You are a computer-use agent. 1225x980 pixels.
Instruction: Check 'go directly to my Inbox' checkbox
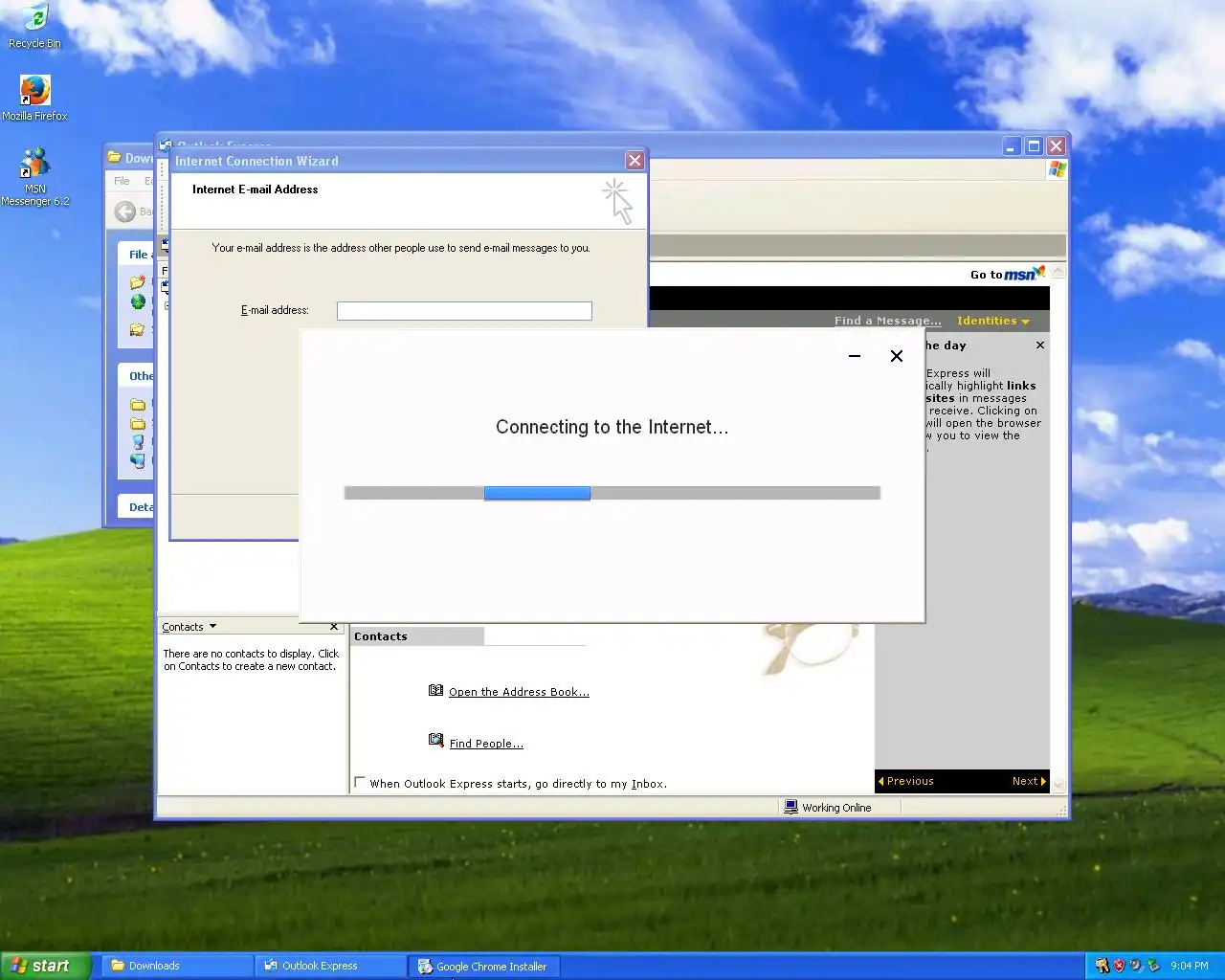pos(360,782)
